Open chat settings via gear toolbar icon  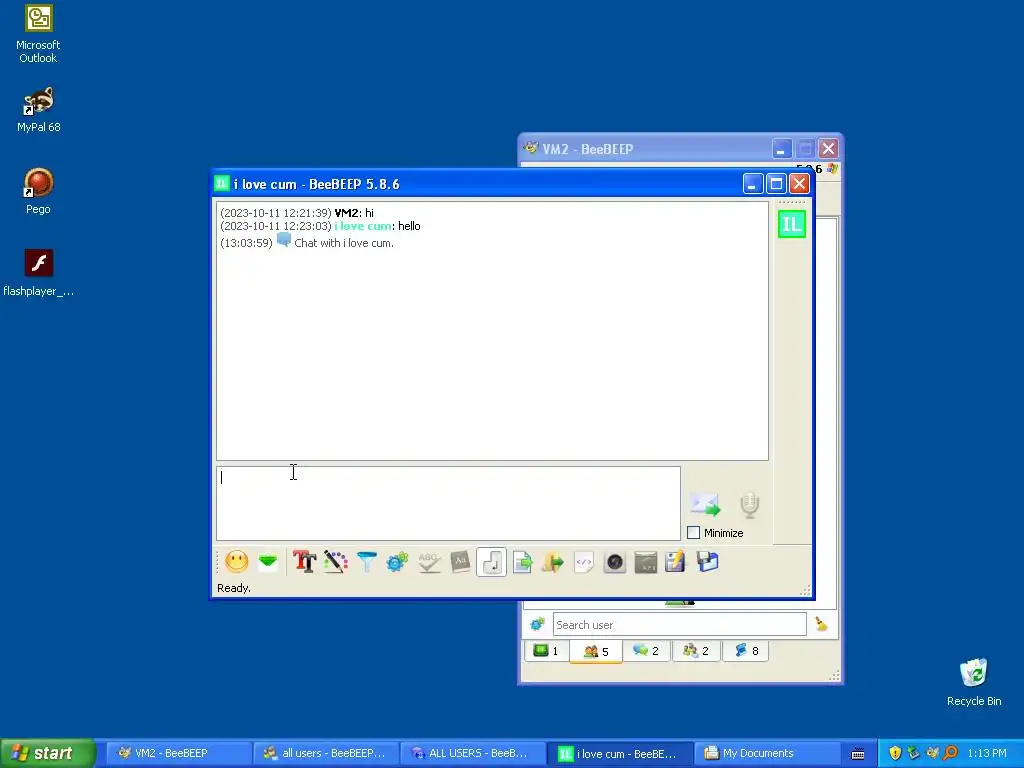[x=397, y=562]
